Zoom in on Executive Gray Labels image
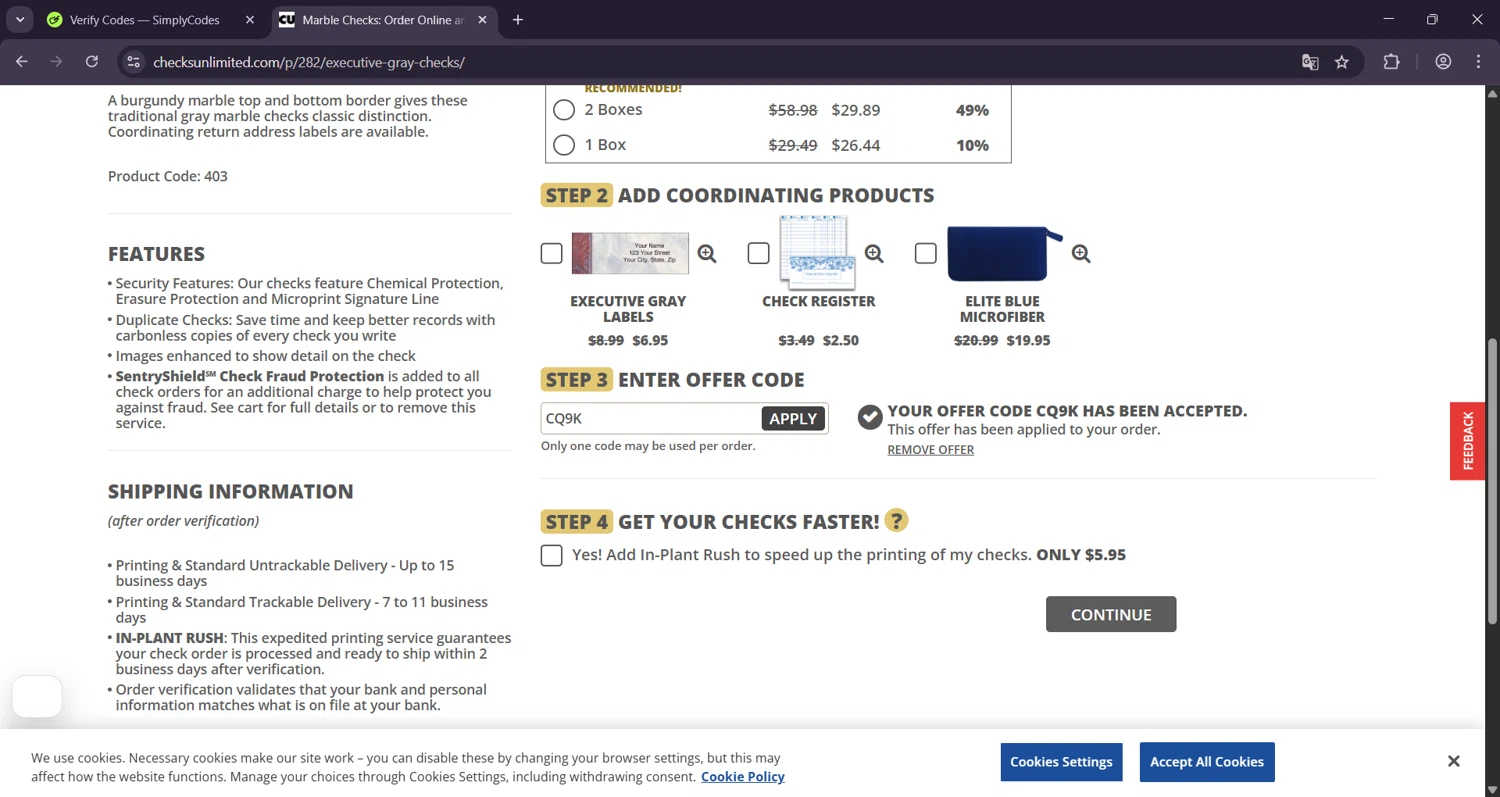Image resolution: width=1500 pixels, height=797 pixels. pos(707,254)
